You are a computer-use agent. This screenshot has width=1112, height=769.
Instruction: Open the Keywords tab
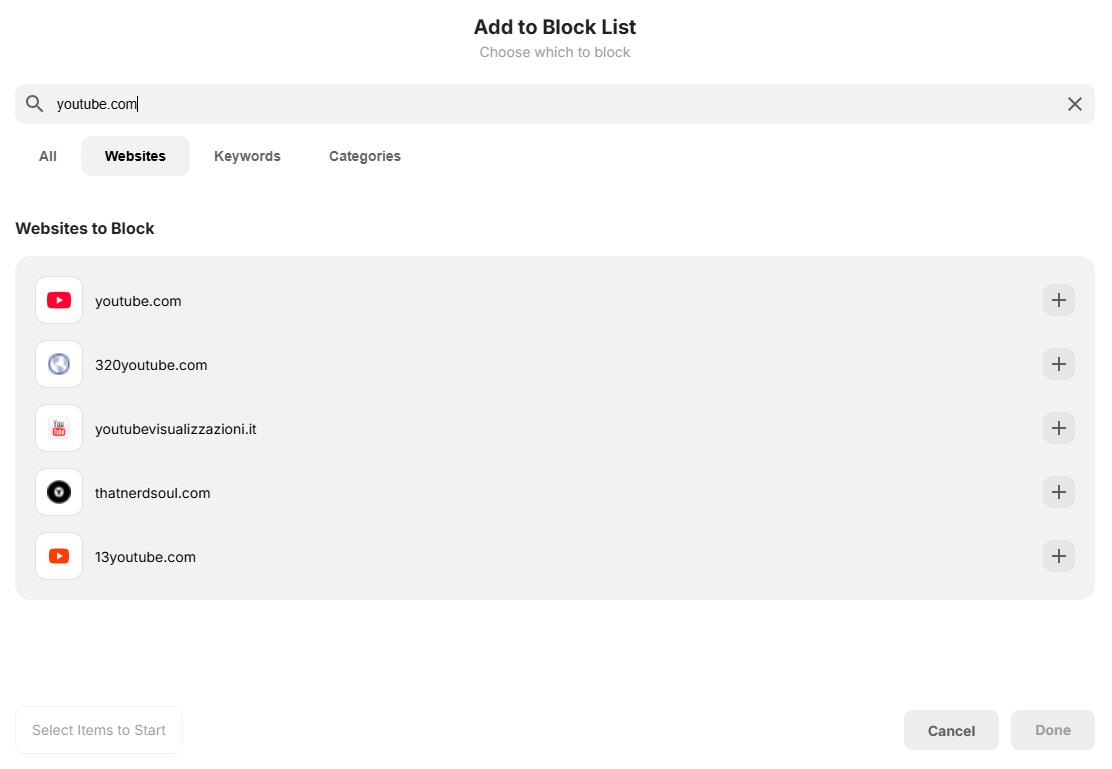(247, 156)
